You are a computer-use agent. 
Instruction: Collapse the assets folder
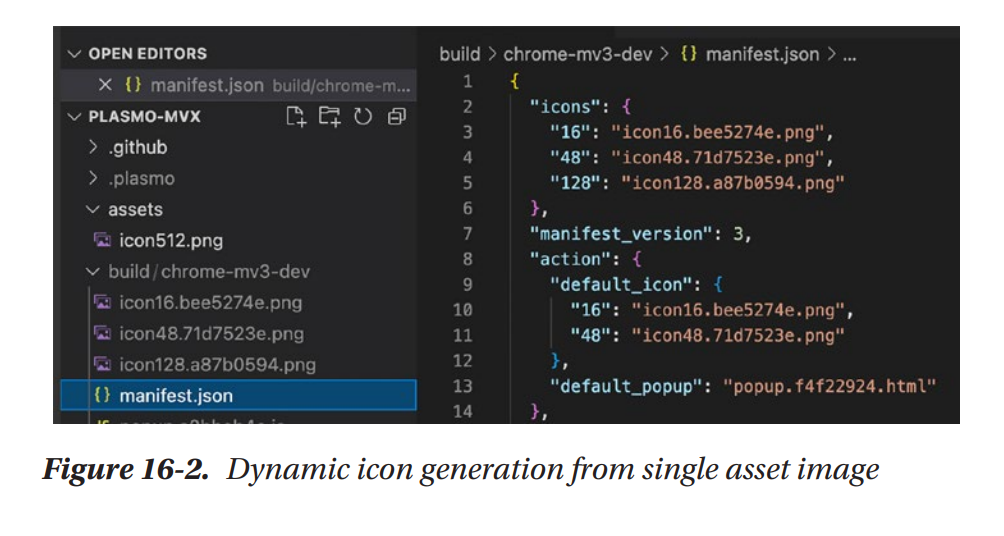(x=93, y=210)
